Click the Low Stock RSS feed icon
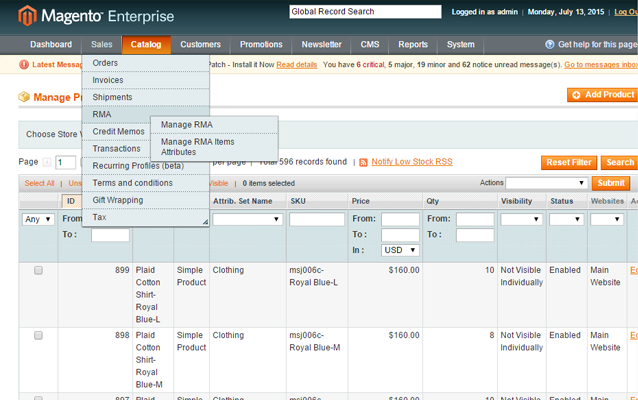638x400 pixels. point(363,162)
